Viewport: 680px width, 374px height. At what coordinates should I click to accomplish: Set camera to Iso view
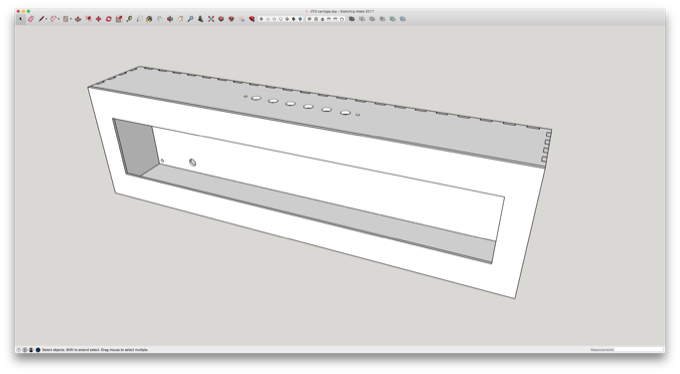[x=310, y=19]
